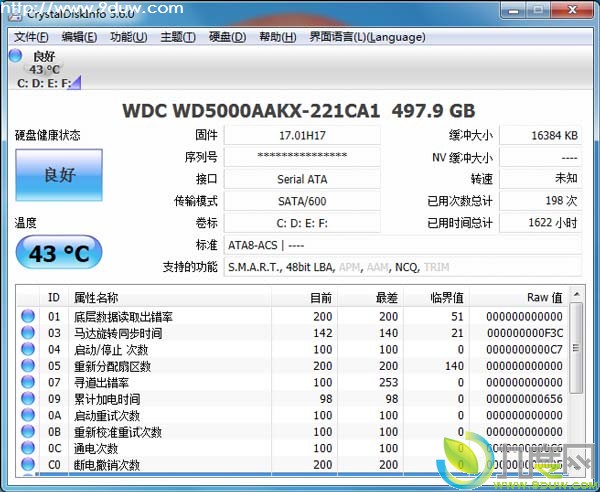Click raw value 000000000F3C
Viewport: 600px width, 492px height.
pos(525,333)
